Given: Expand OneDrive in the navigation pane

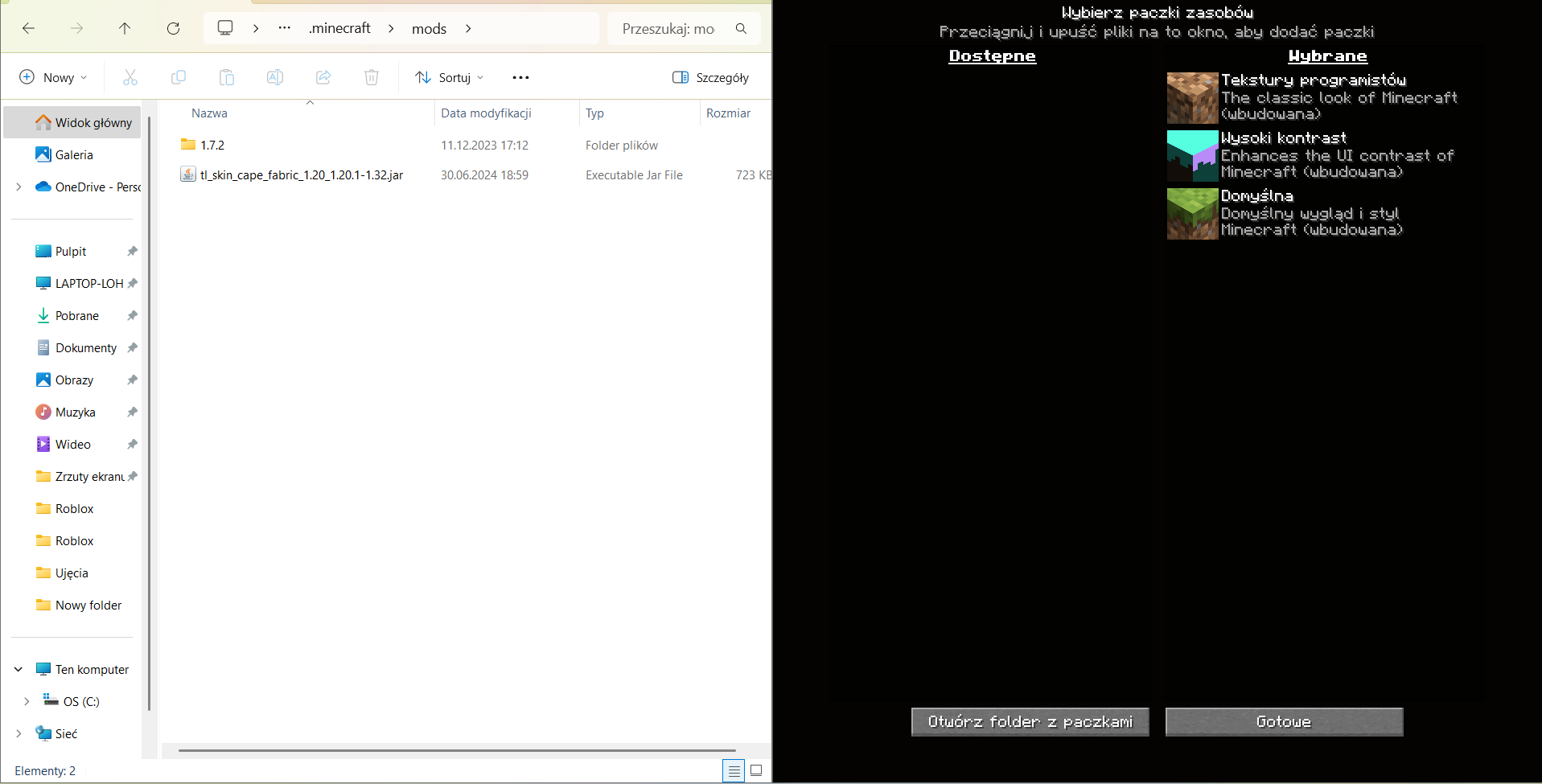Looking at the screenshot, I should pyautogui.click(x=19, y=187).
